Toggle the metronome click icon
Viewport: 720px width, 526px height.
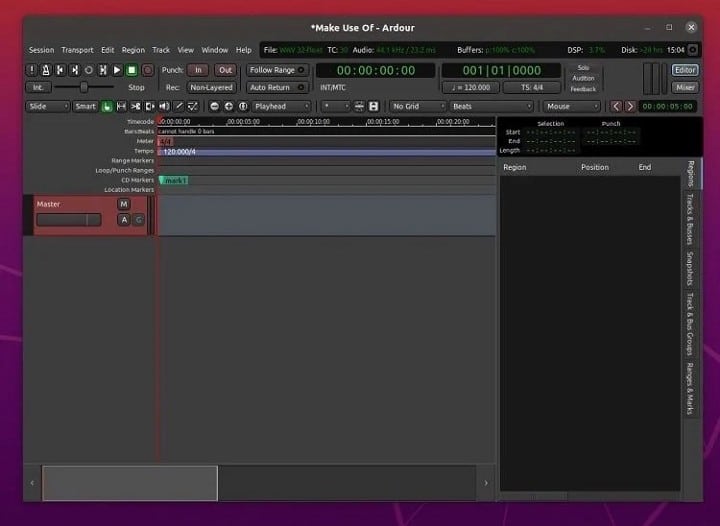[47, 70]
